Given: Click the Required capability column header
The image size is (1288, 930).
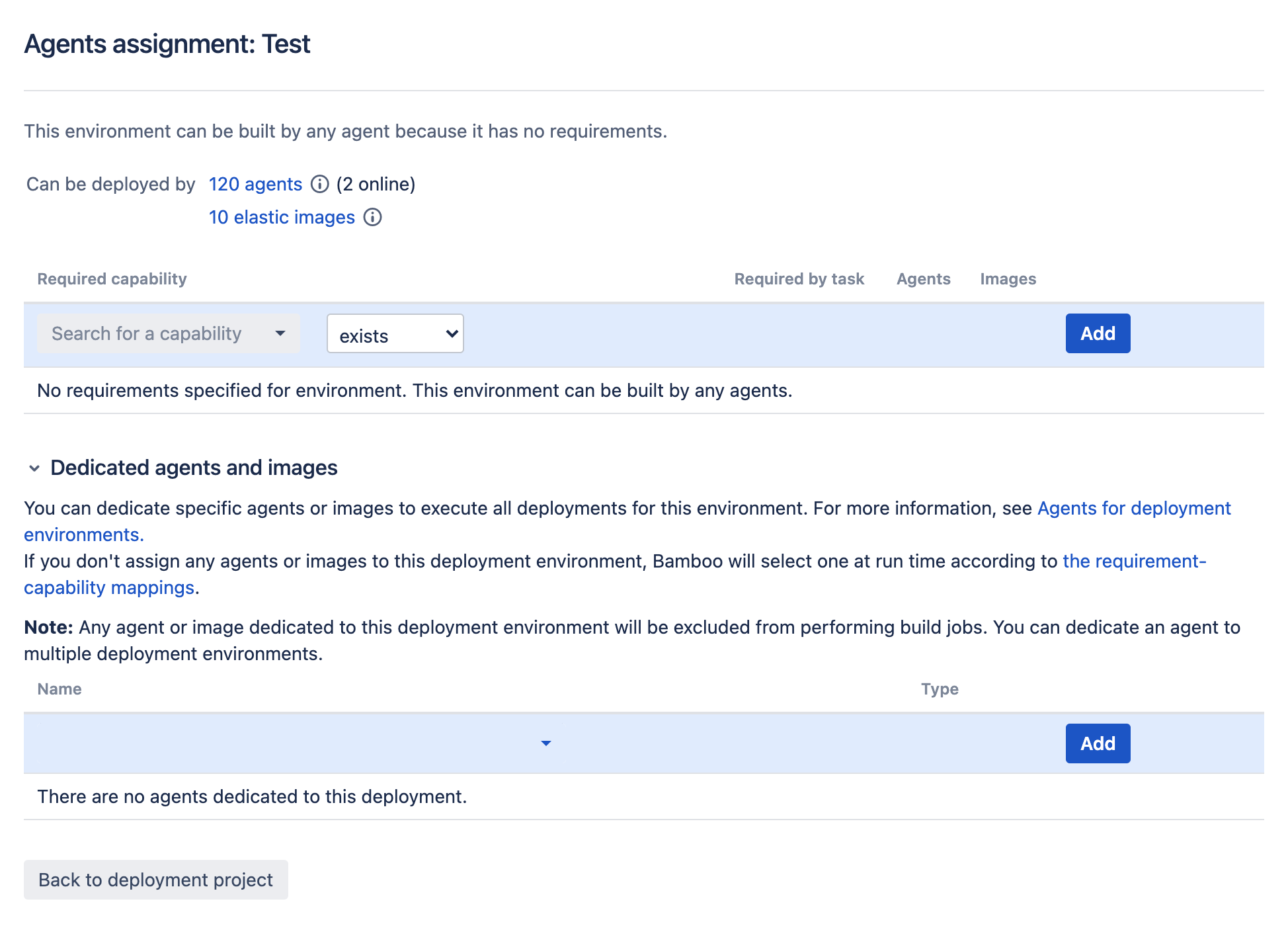Looking at the screenshot, I should click(x=112, y=279).
